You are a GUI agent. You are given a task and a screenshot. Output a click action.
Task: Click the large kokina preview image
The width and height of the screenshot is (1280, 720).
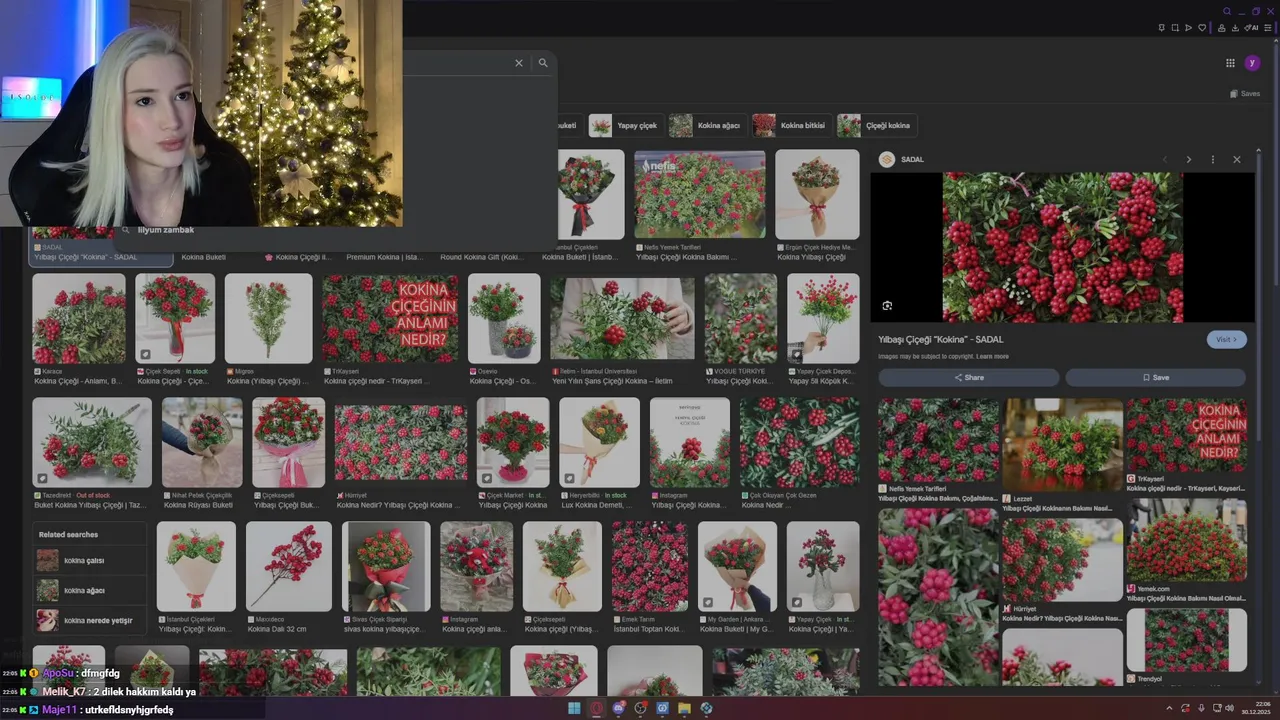1063,247
